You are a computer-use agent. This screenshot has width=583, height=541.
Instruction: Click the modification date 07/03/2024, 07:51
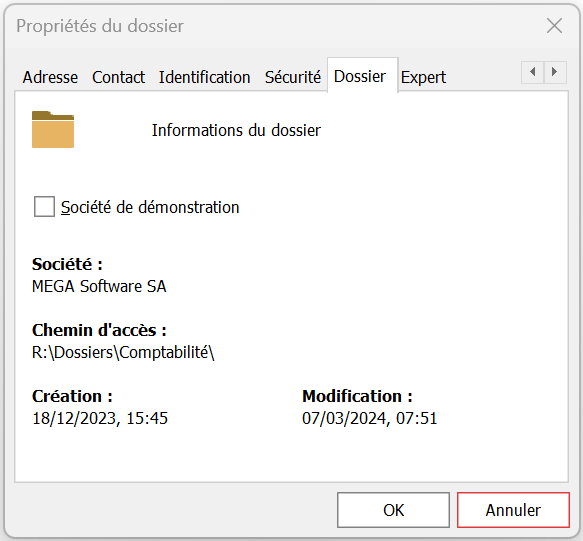tap(370, 418)
